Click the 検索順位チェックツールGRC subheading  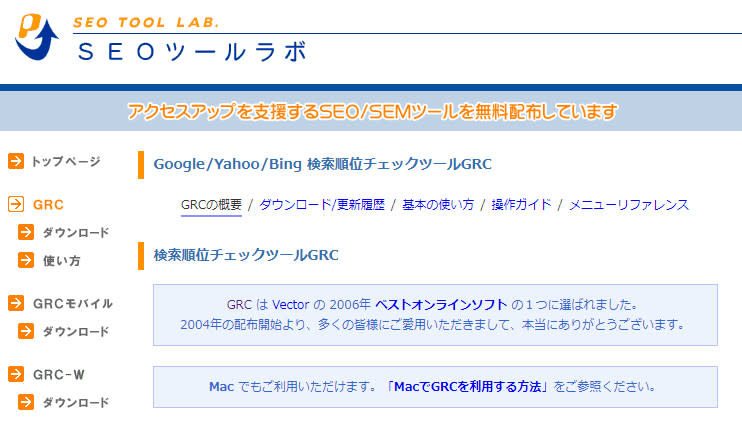tap(246, 255)
